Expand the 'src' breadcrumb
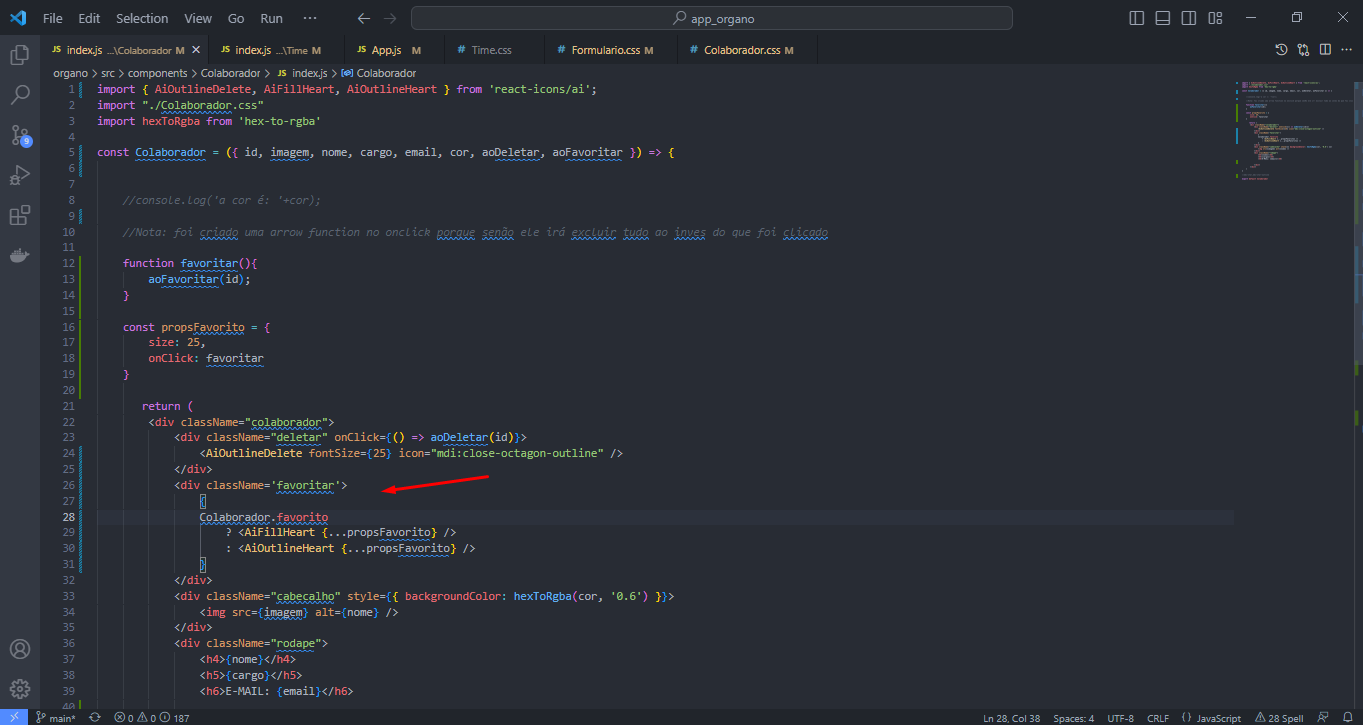Viewport: 1363px width, 725px height. click(108, 73)
